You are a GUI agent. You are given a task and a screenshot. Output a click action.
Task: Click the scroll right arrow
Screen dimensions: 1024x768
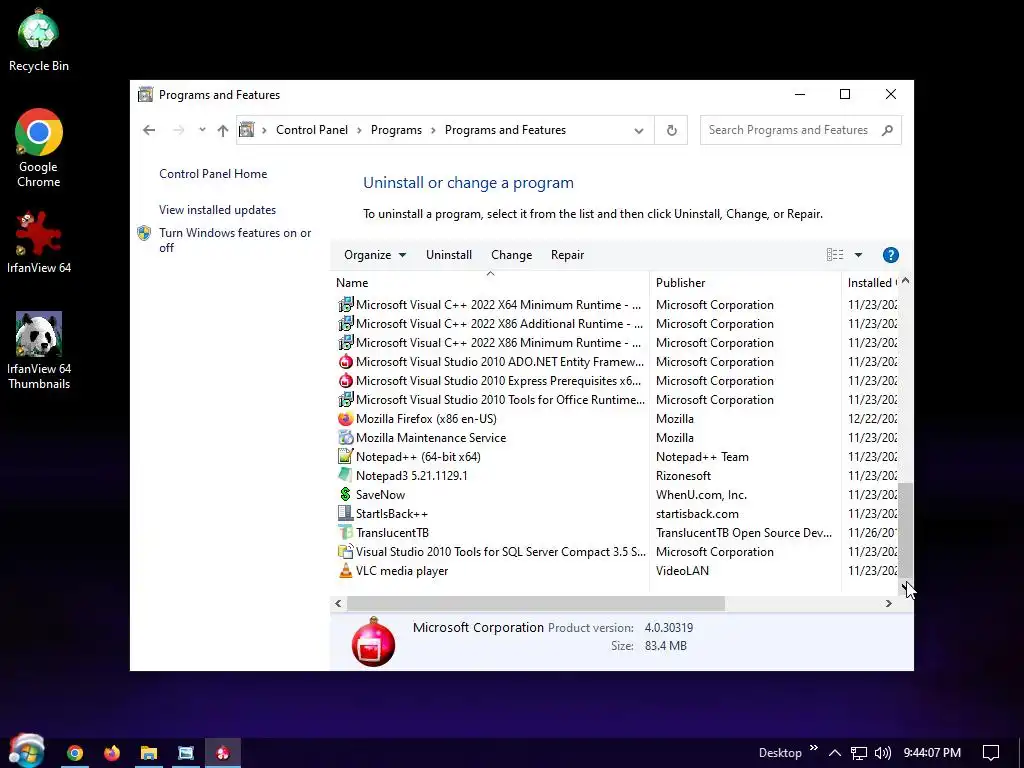[x=888, y=603]
